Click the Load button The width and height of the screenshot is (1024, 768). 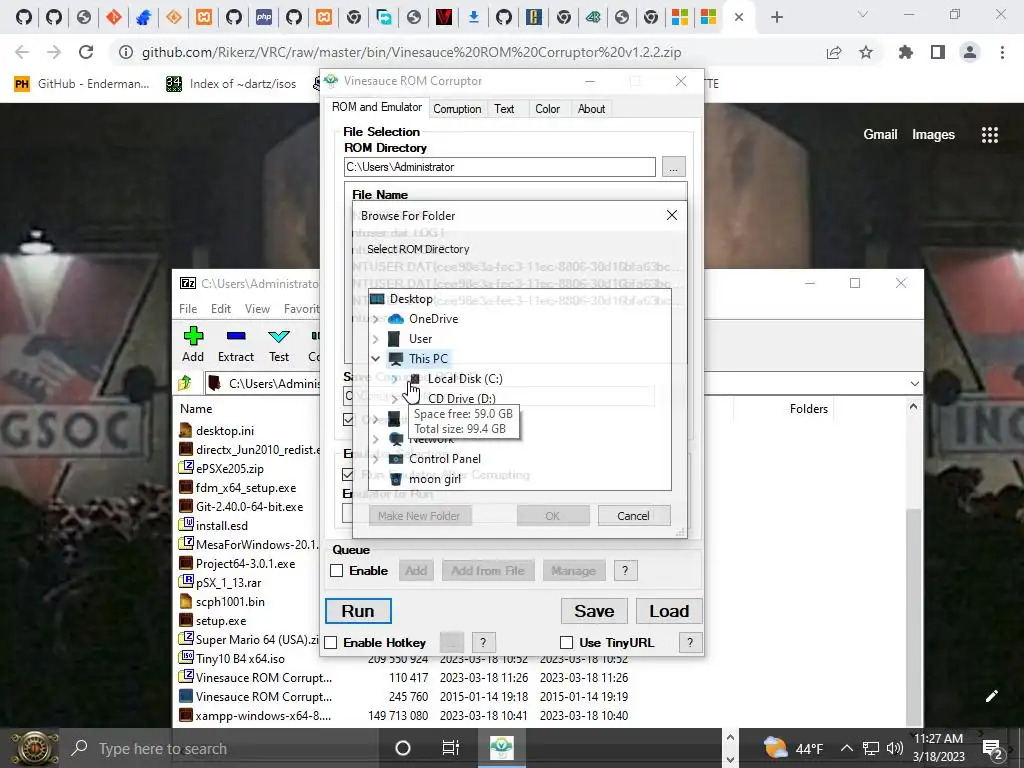[669, 611]
